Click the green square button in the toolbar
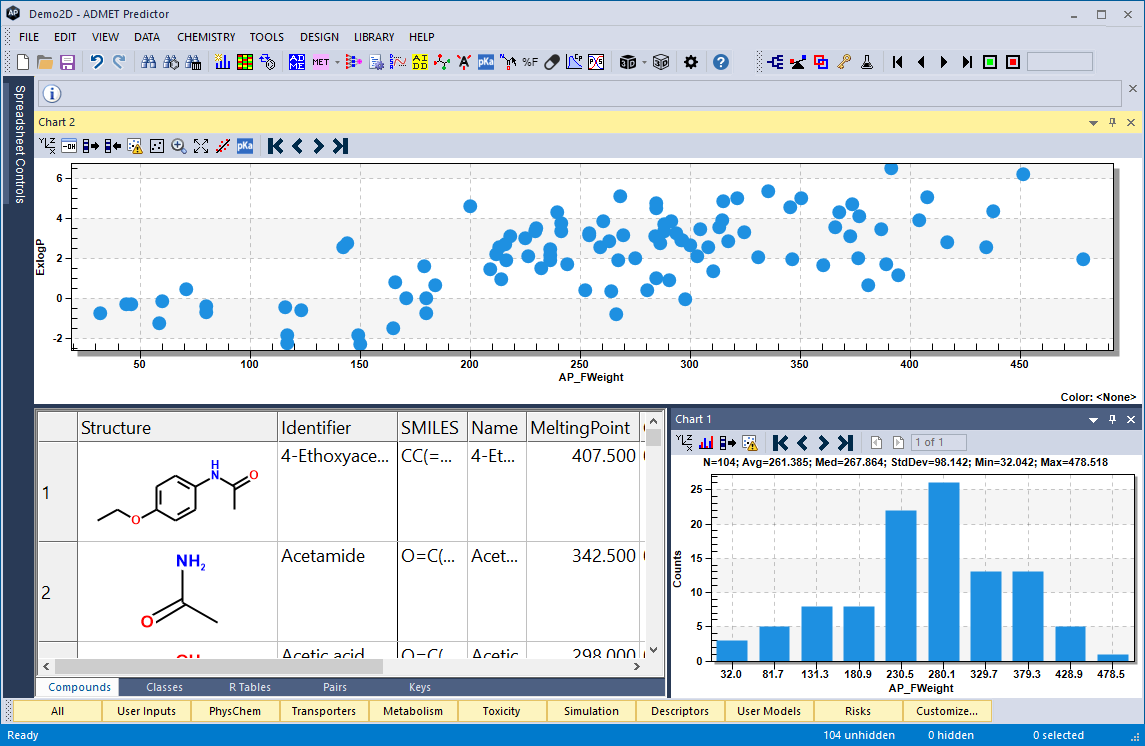Image resolution: width=1145 pixels, height=746 pixels. point(990,63)
